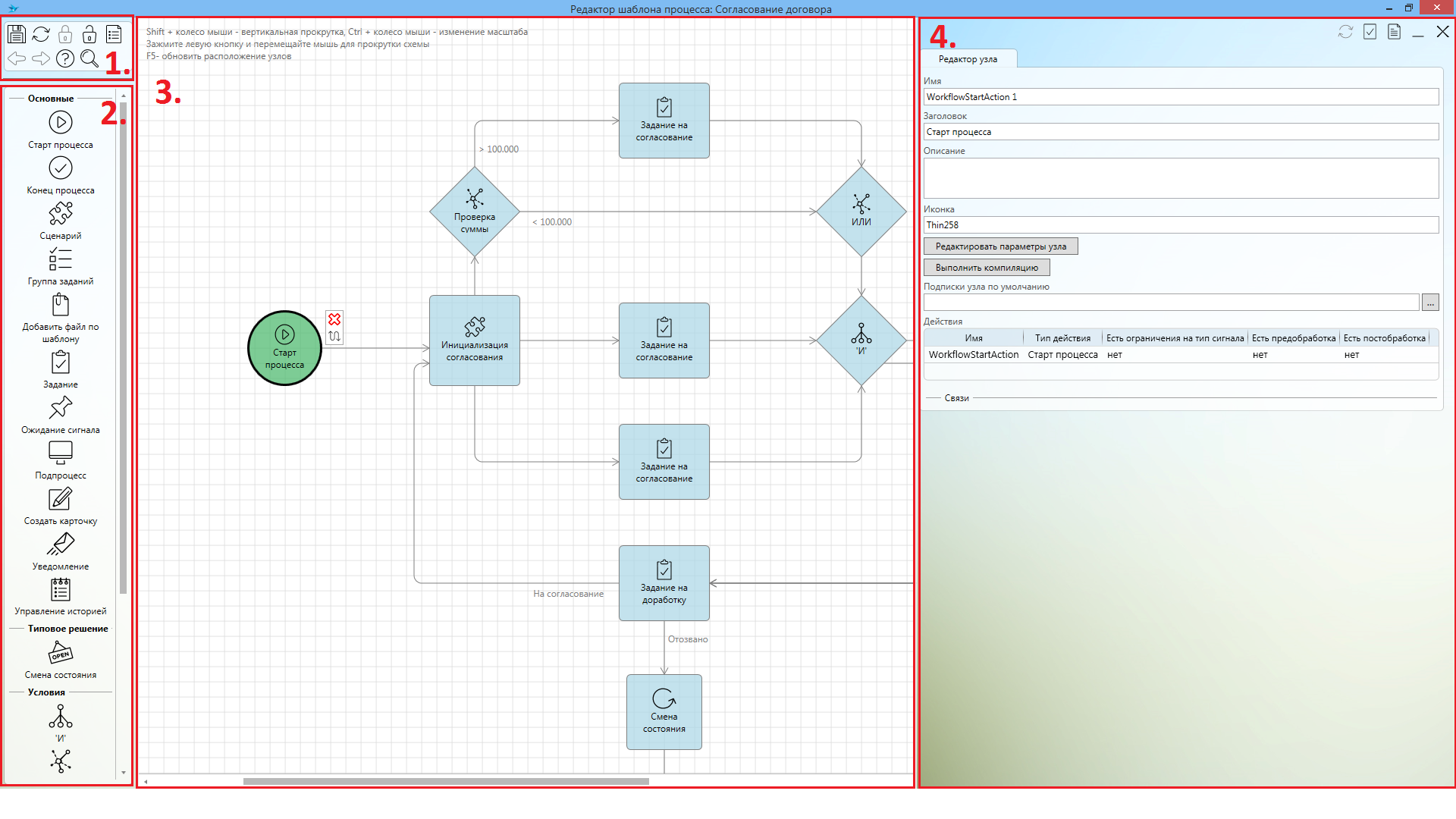
Task: Click the save (floppy disk) toolbar icon
Action: (17, 34)
